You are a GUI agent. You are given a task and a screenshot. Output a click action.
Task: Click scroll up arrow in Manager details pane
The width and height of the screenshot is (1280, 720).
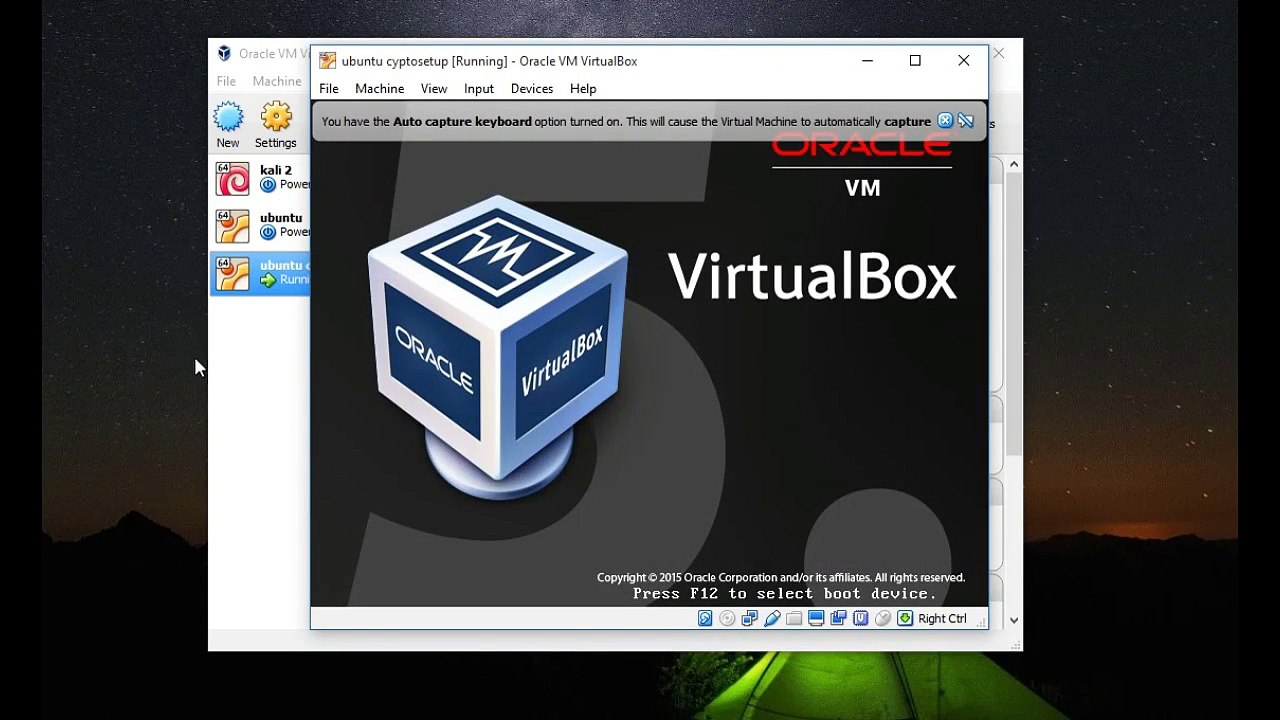[1014, 164]
